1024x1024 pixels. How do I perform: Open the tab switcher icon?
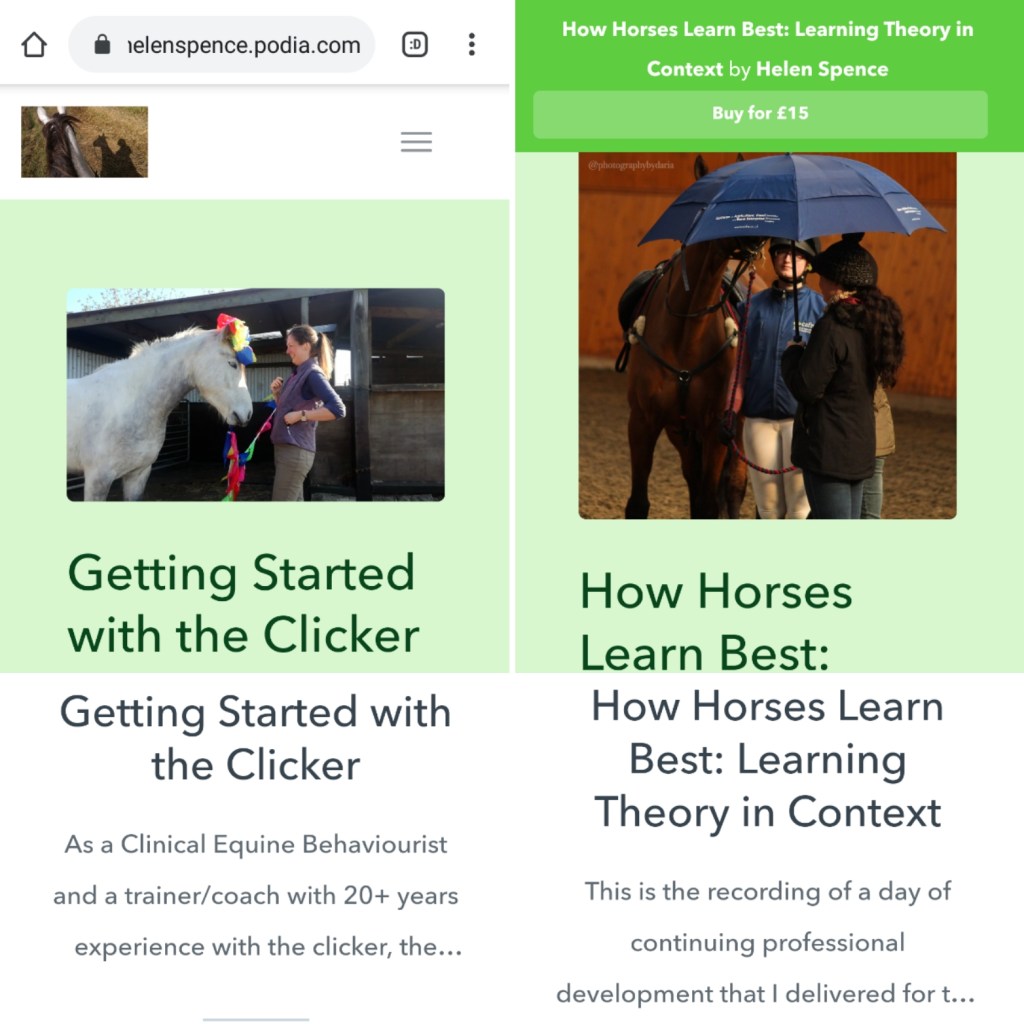[415, 44]
